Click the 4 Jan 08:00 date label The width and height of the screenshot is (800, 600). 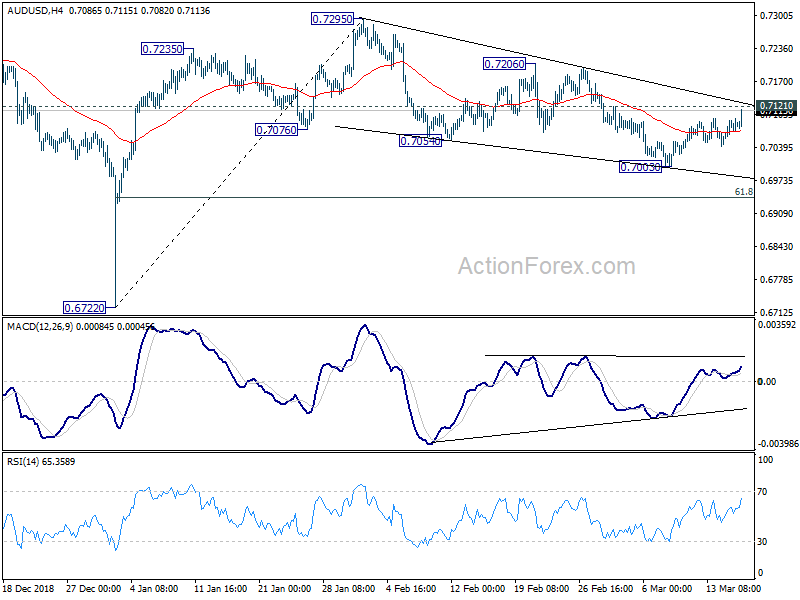[155, 588]
